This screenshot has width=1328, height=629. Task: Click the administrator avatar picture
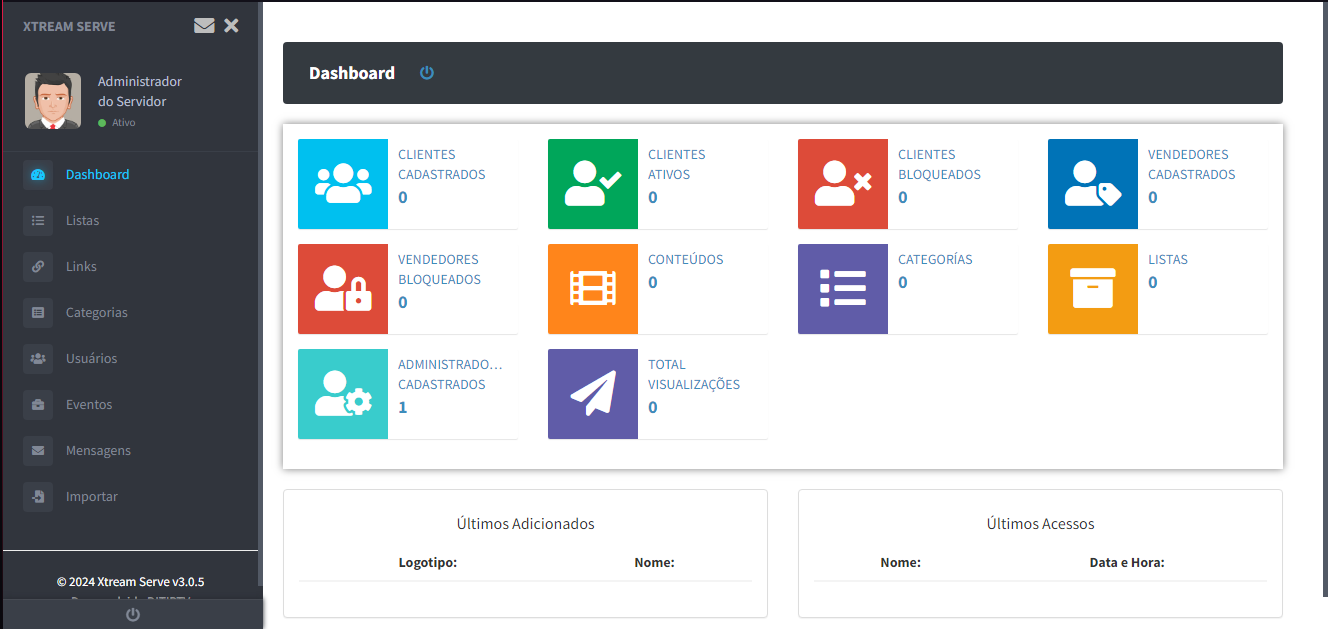tap(53, 101)
